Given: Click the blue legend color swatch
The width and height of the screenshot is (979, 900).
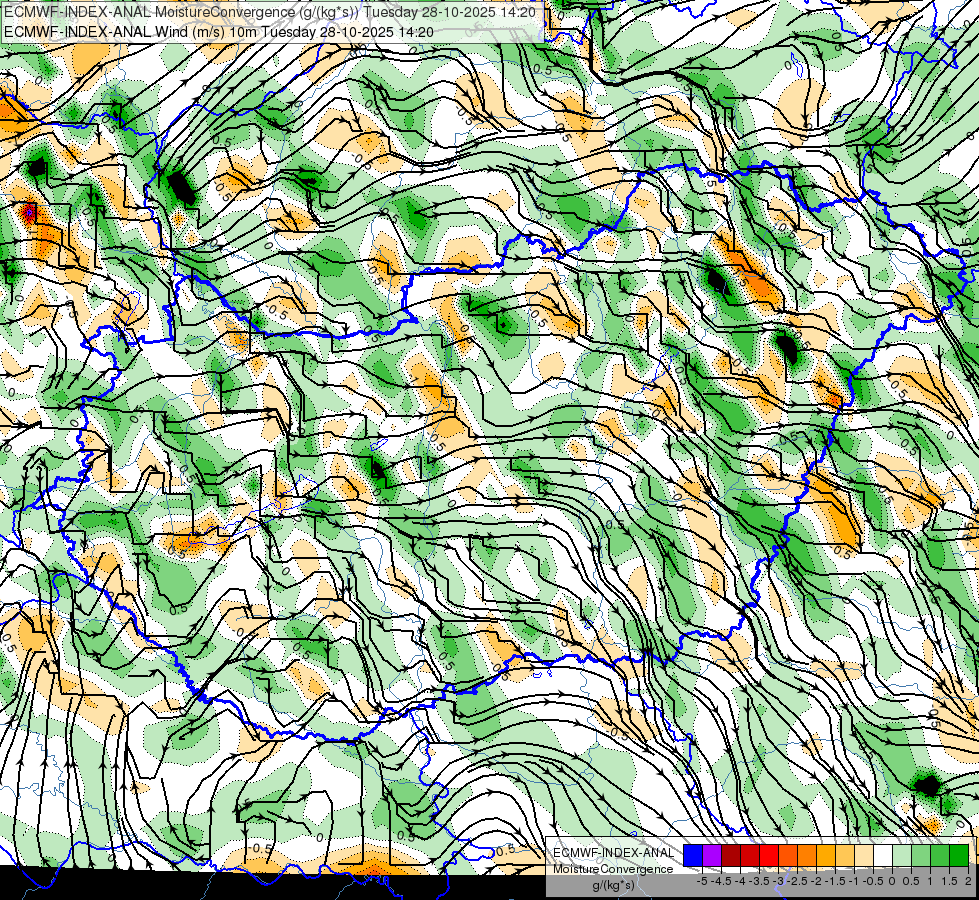Looking at the screenshot, I should point(693,856).
